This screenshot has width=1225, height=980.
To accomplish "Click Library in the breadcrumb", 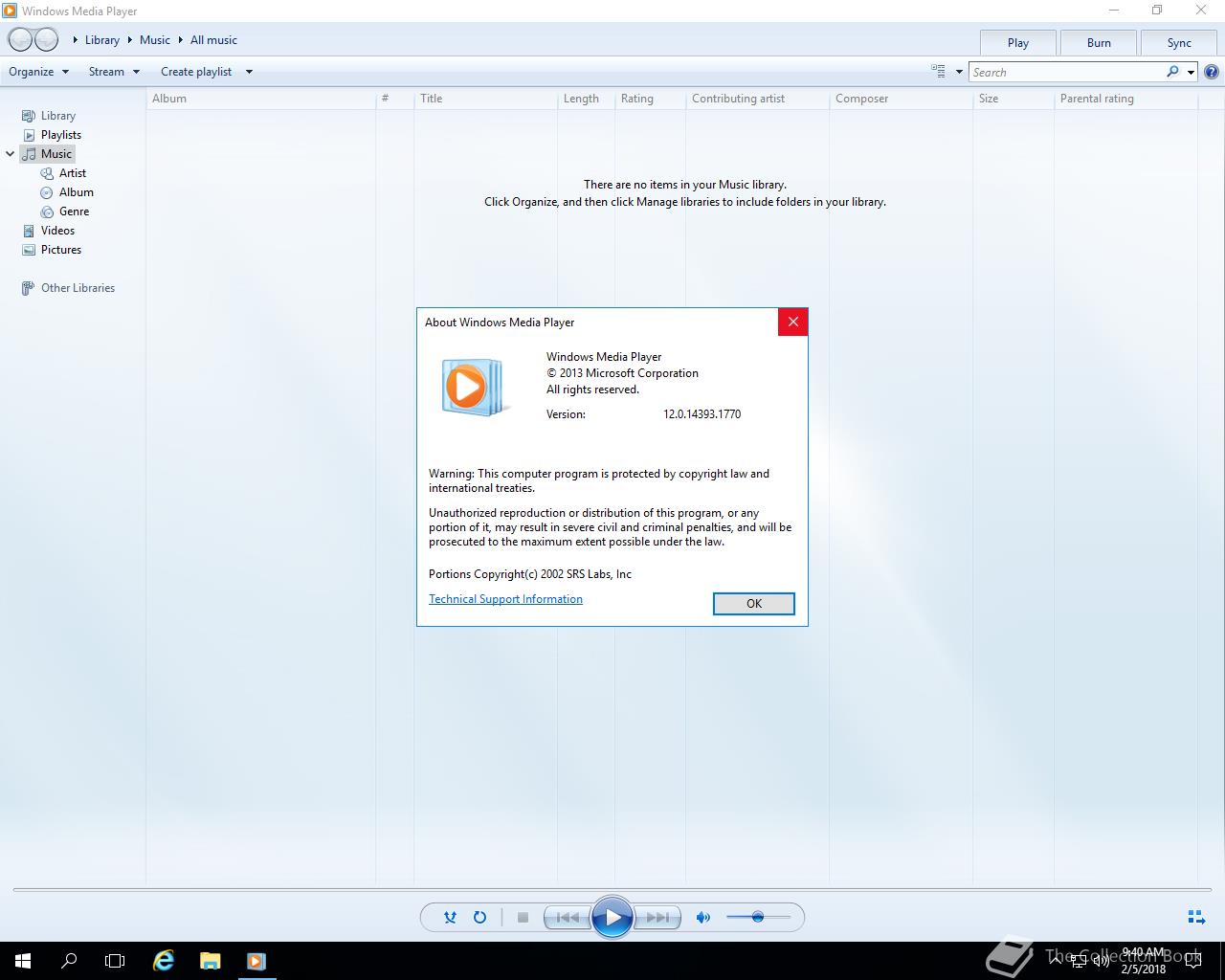I will (x=102, y=40).
